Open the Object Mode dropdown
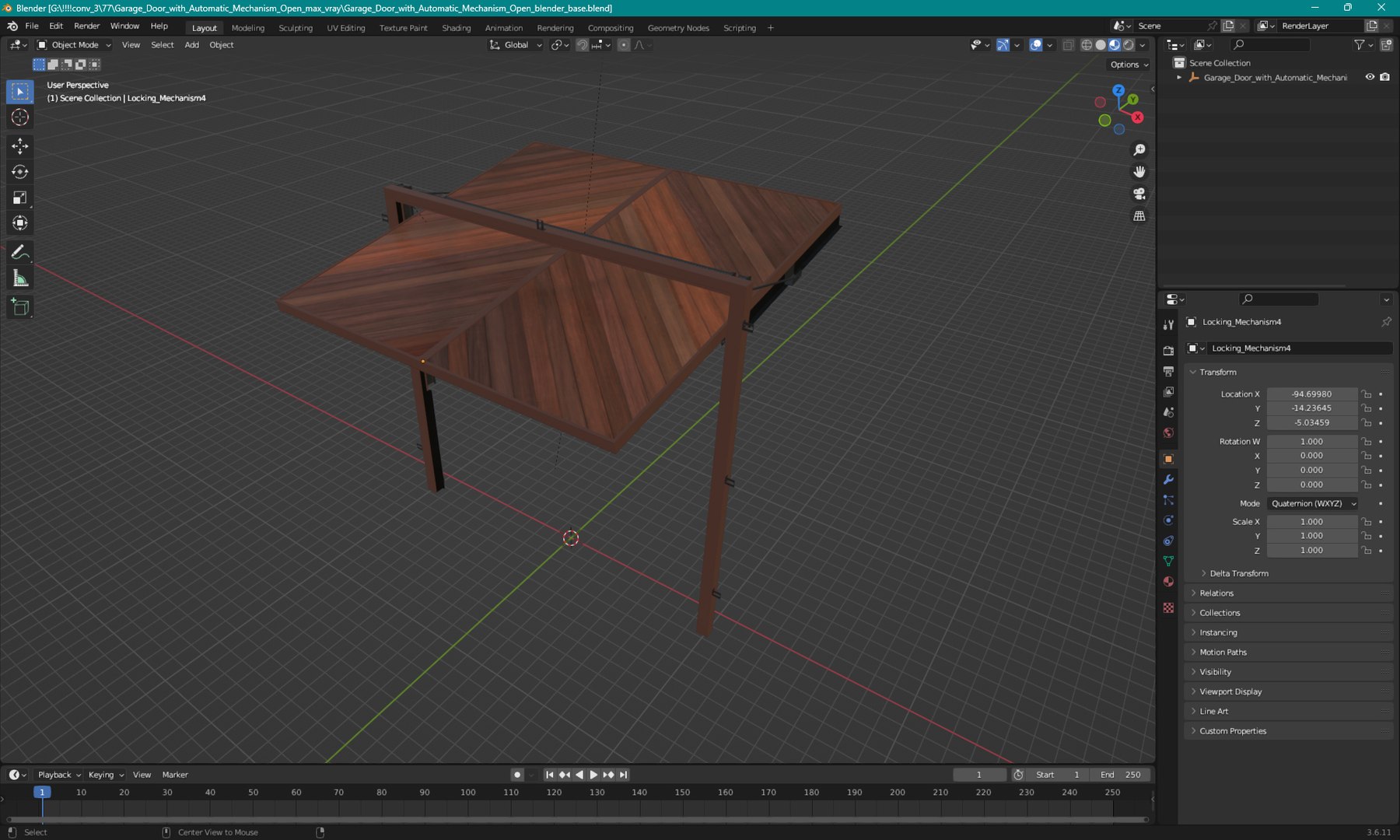 click(x=75, y=45)
